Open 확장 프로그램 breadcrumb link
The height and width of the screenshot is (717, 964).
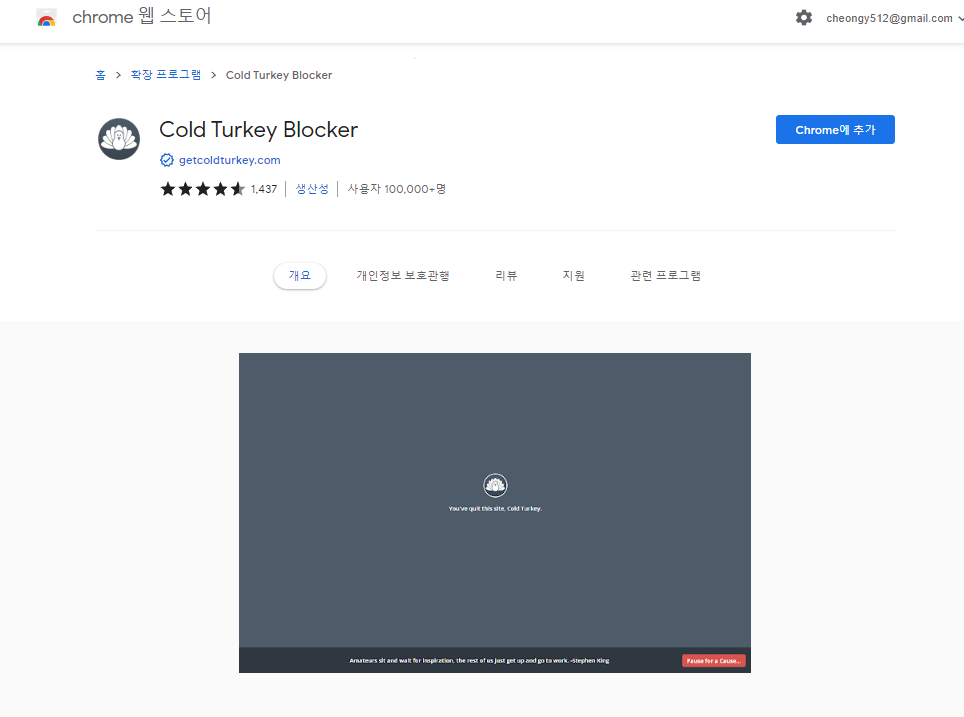click(x=166, y=75)
